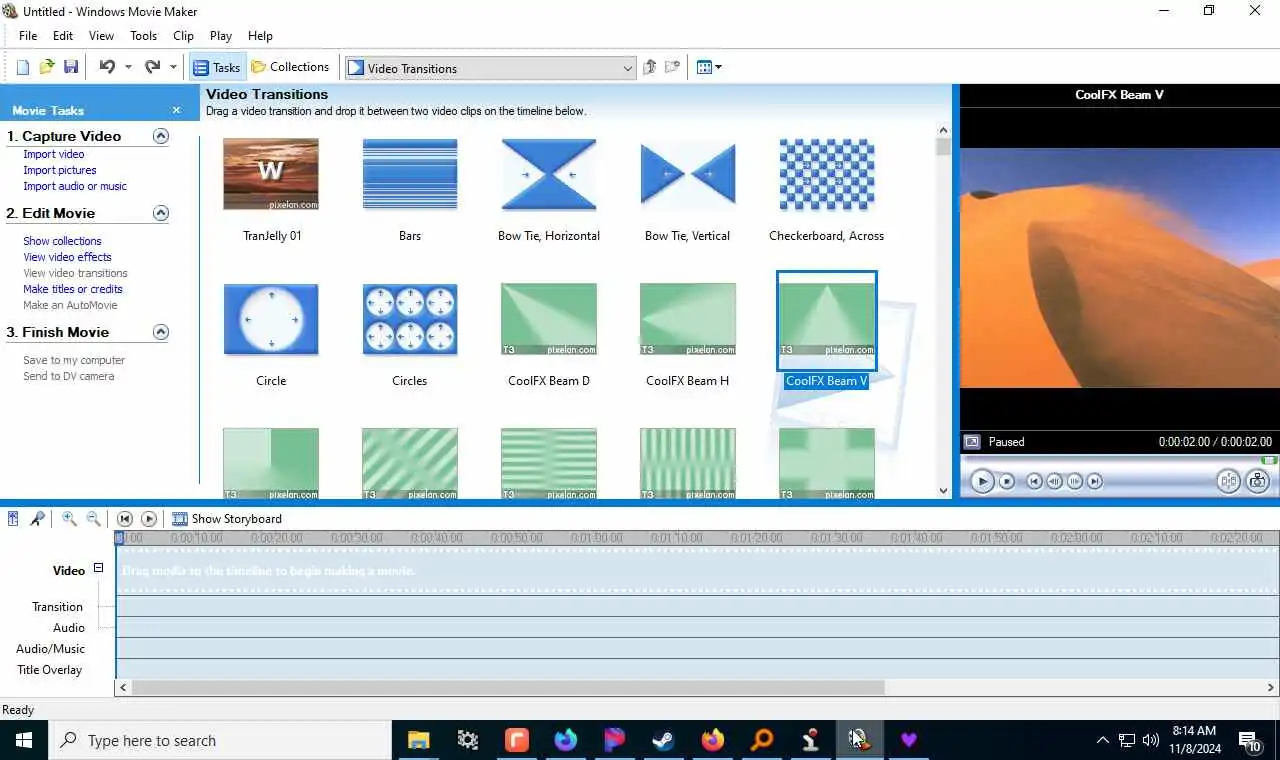Click the timeline horizontal scrollbar thumb
The image size is (1280, 760).
coord(508,688)
